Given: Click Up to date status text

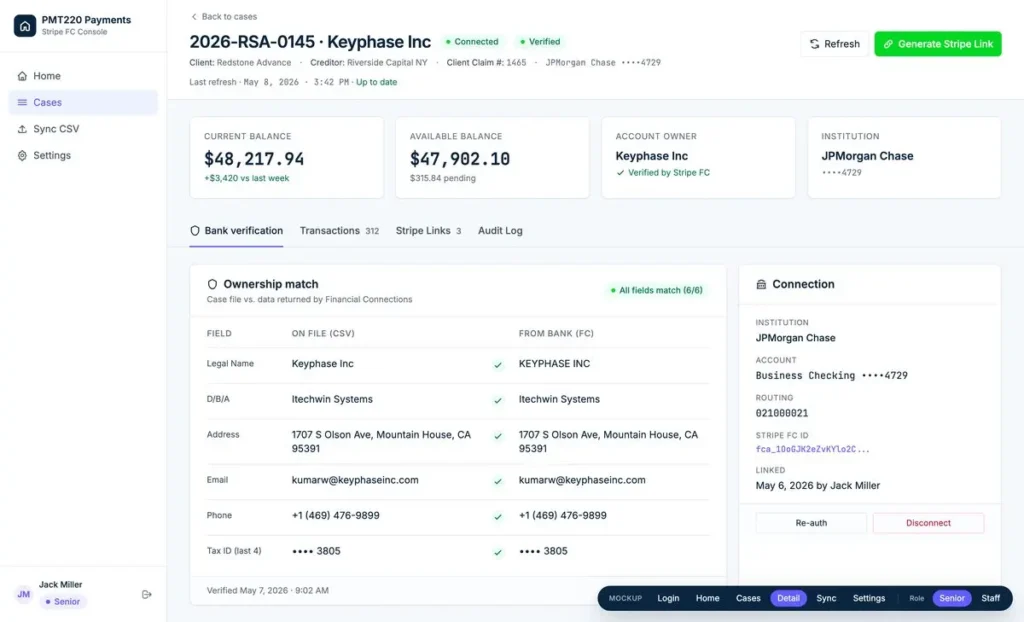Looking at the screenshot, I should pos(376,82).
